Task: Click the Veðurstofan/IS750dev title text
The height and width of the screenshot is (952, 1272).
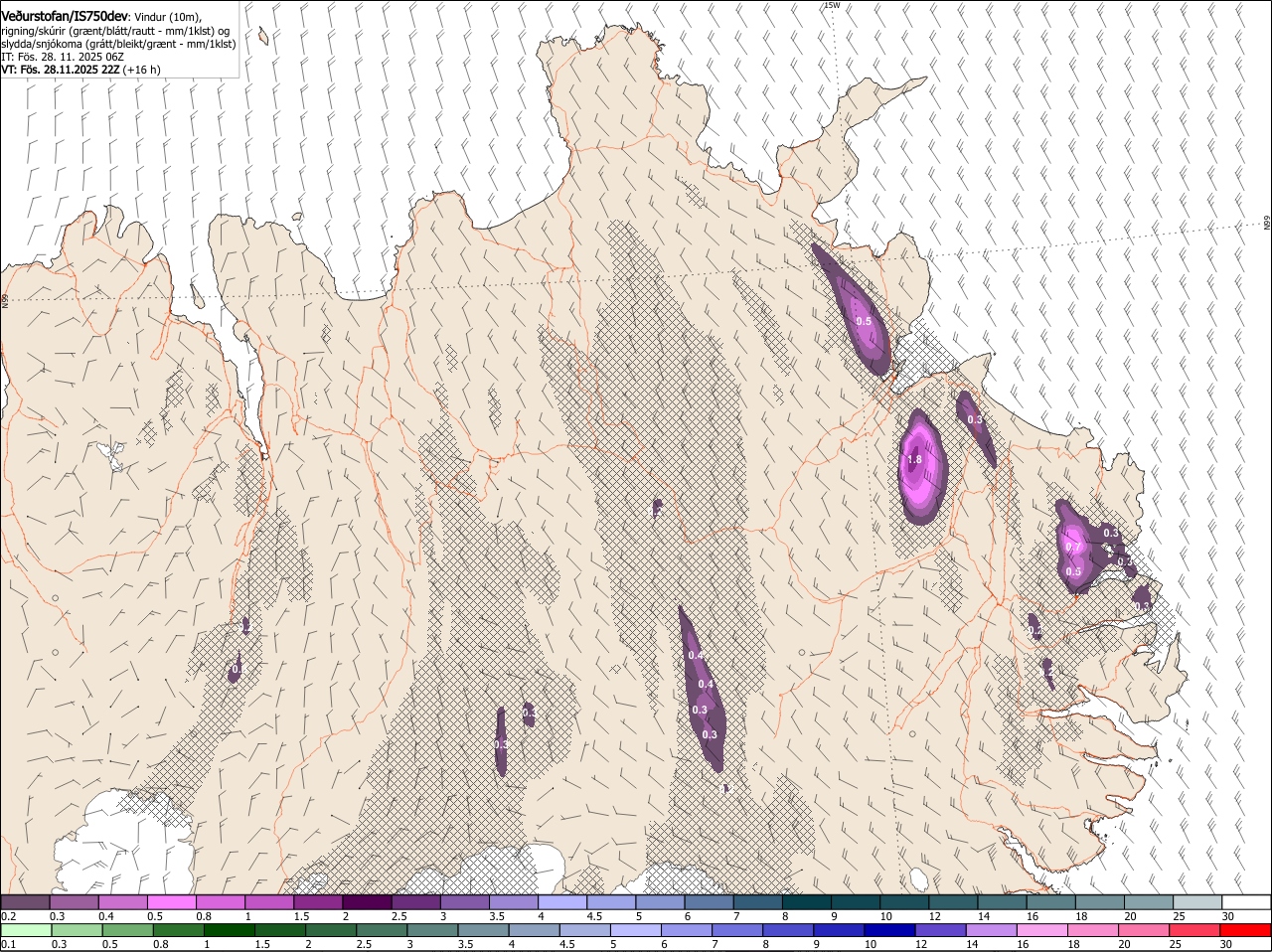Action: click(x=65, y=17)
